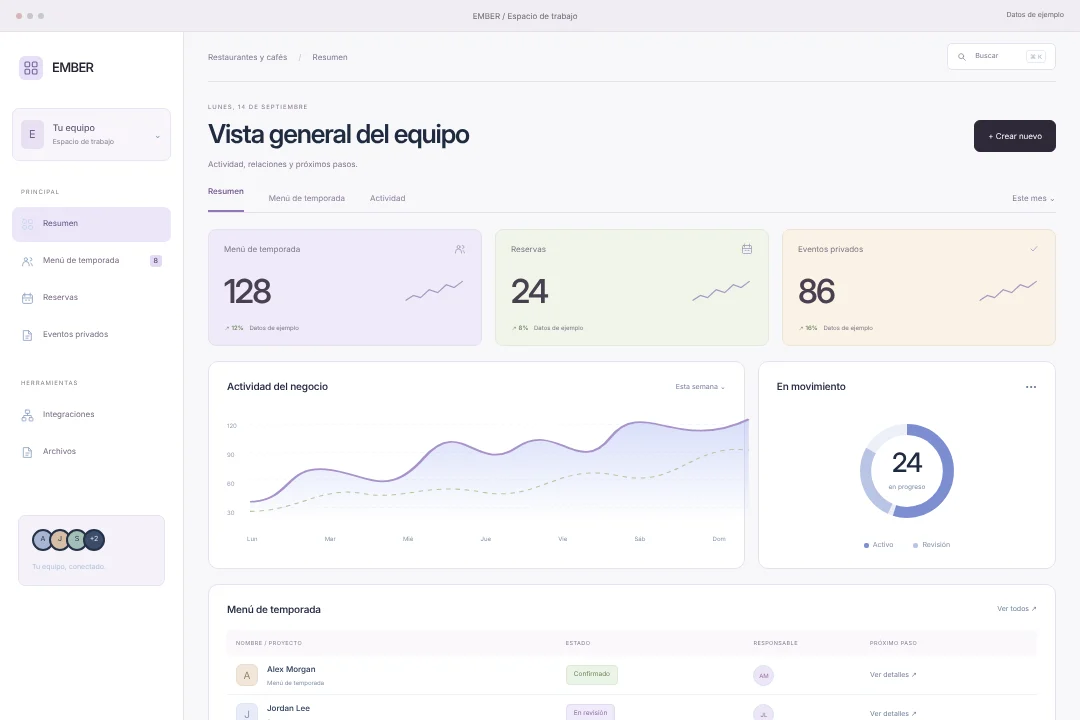Click the Jordan Lee name in the table
Image resolution: width=1080 pixels, height=720 pixels.
288,708
